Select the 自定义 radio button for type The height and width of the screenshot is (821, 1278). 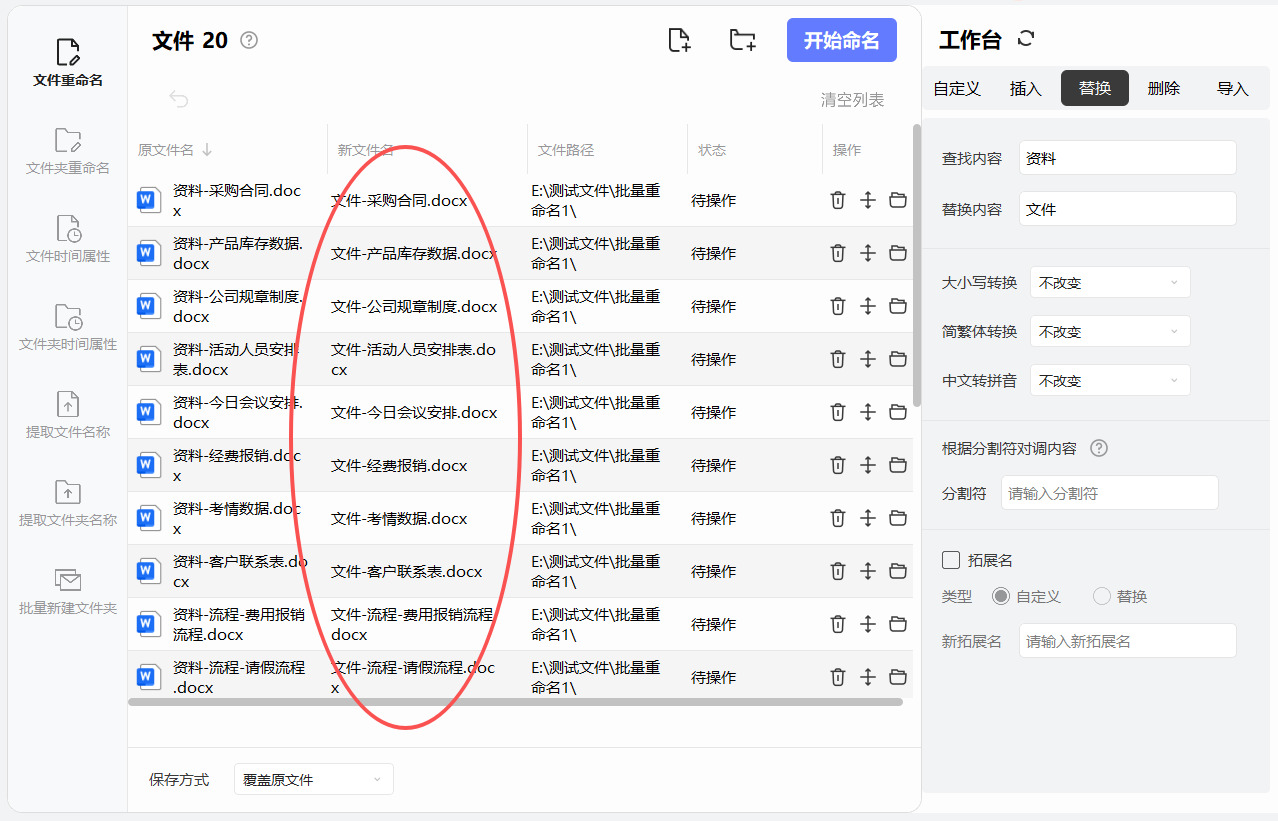[1000, 596]
